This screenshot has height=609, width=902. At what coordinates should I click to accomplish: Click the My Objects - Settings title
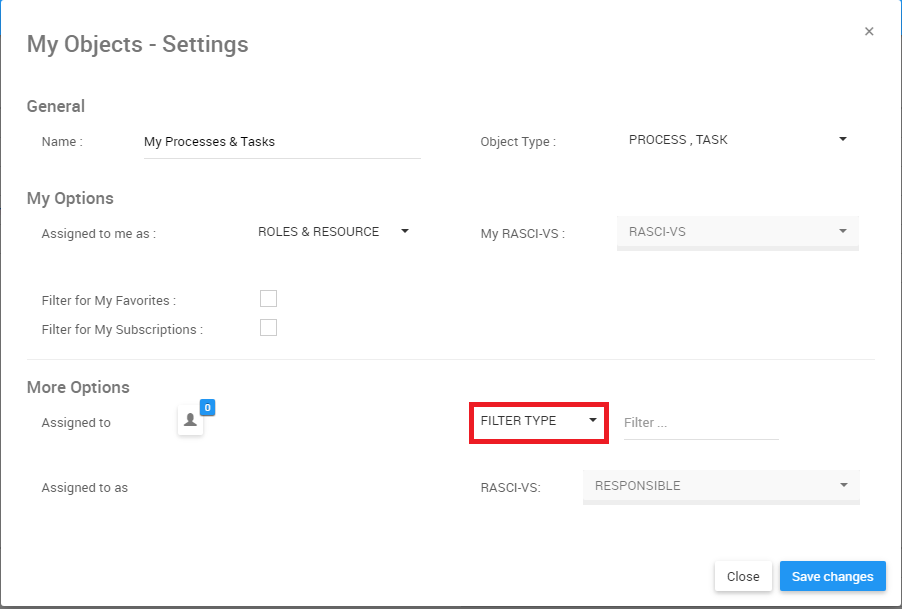(x=137, y=44)
